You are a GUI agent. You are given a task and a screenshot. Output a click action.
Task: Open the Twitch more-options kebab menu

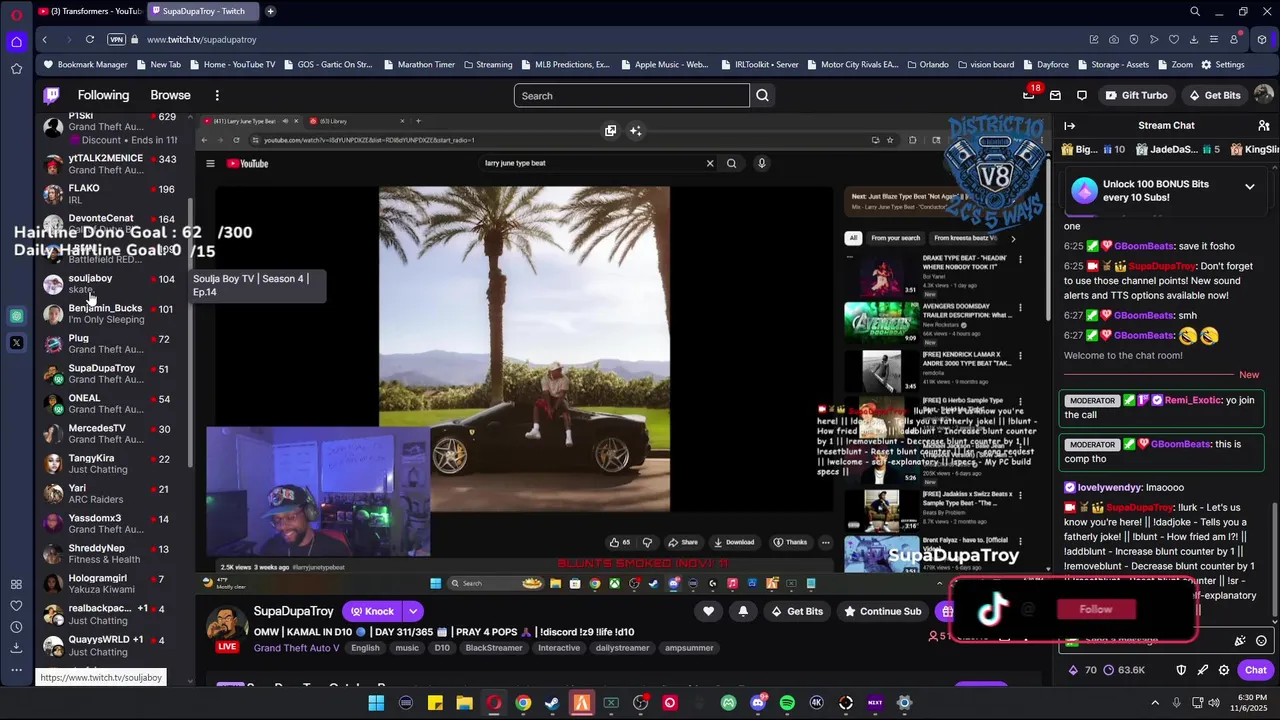[217, 95]
